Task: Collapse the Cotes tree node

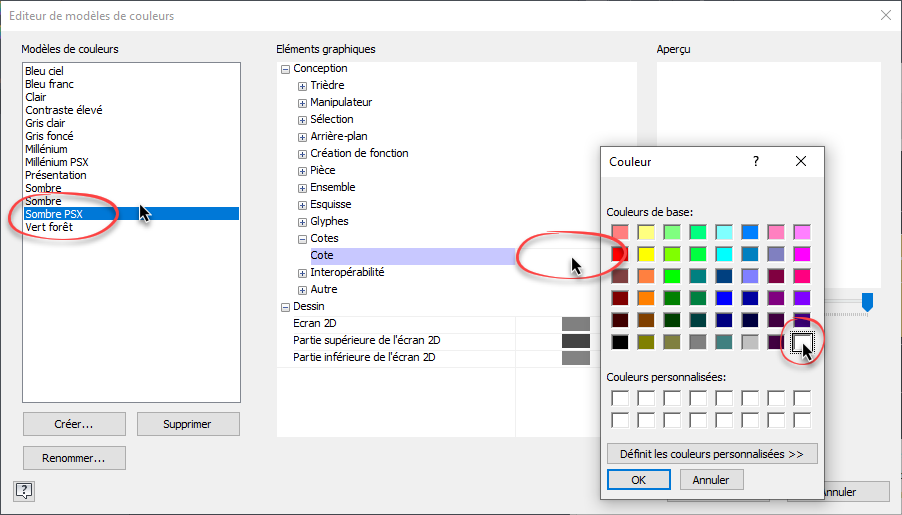Action: point(302,239)
